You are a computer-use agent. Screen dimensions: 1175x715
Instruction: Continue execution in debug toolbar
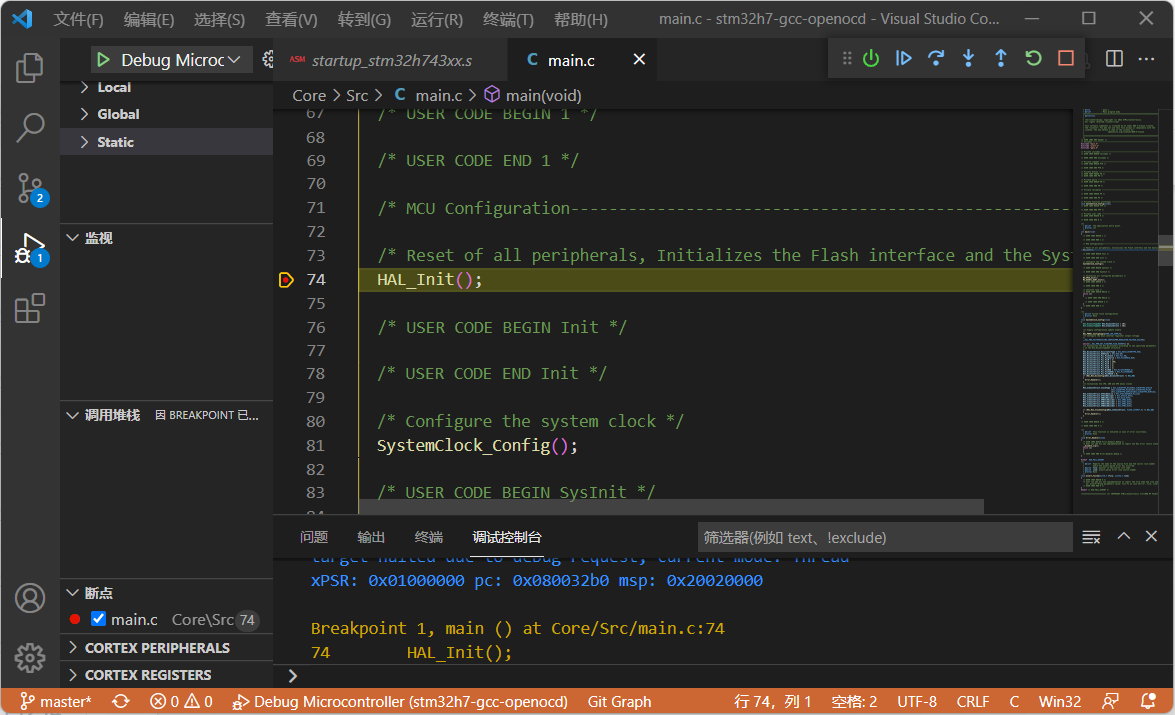tap(904, 58)
